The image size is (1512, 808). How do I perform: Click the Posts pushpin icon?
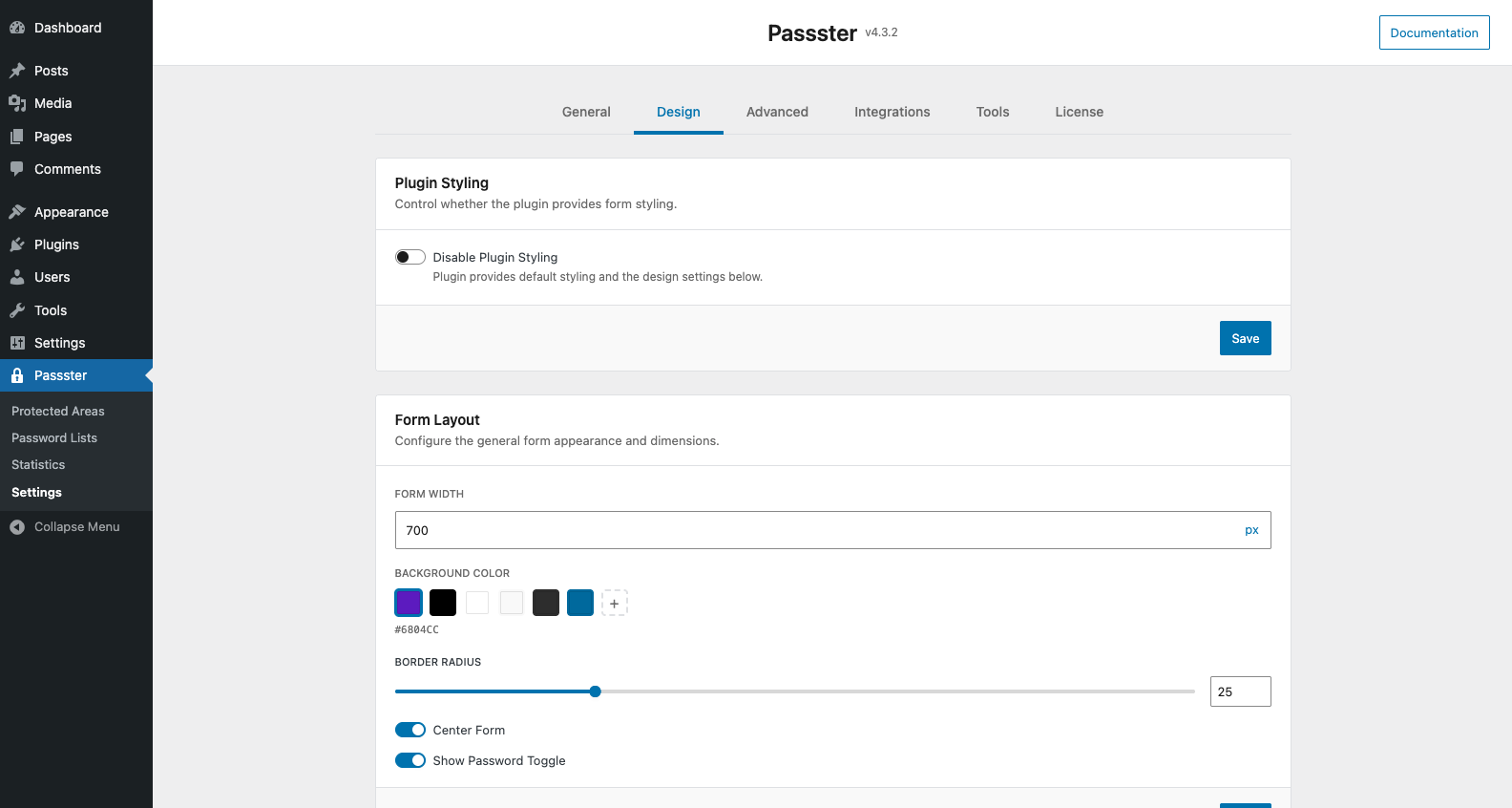(17, 71)
